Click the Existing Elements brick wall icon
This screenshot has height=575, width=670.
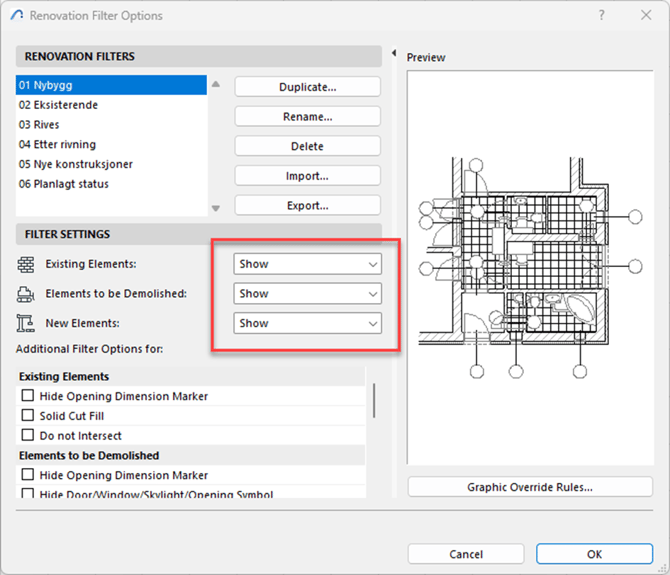(26, 264)
